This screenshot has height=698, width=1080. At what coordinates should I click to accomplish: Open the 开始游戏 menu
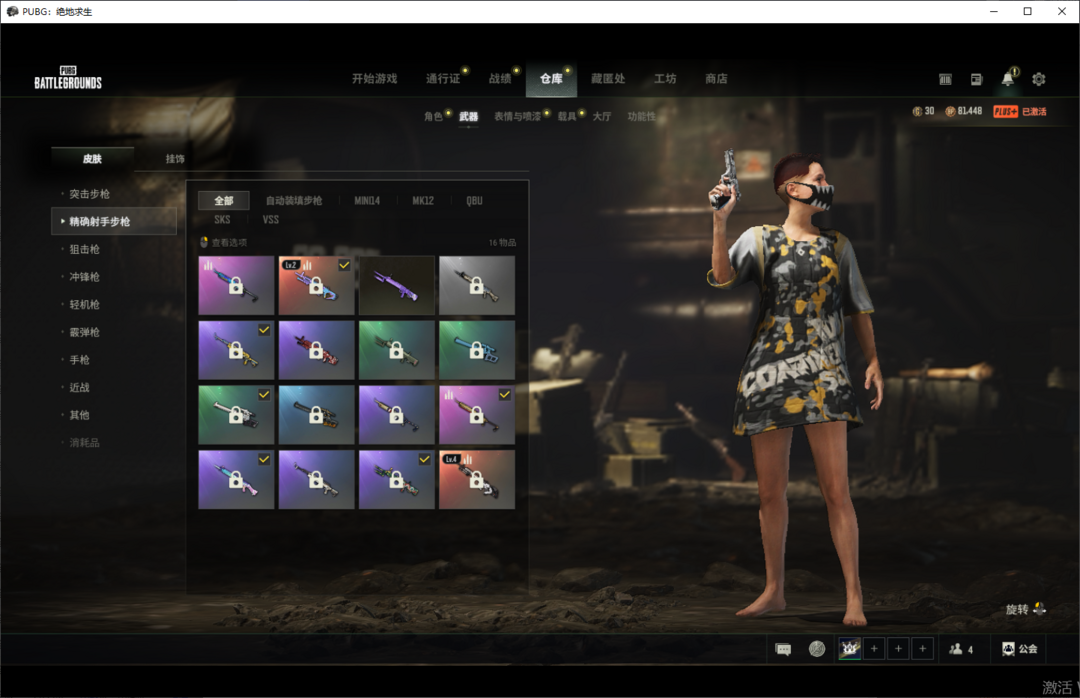tap(375, 79)
